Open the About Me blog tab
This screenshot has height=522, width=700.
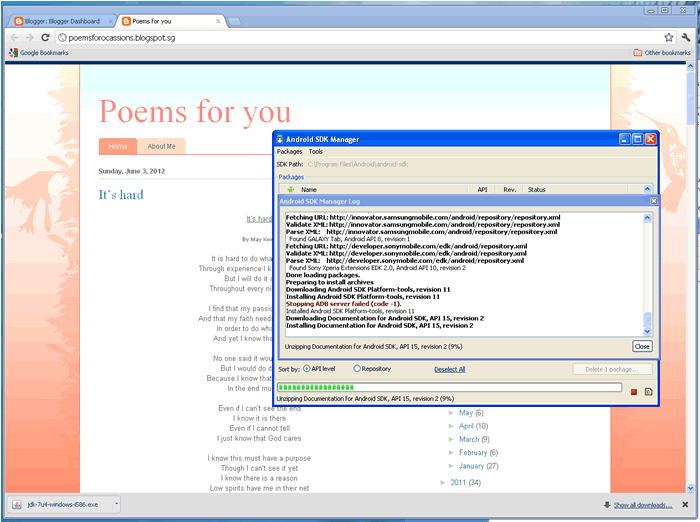[x=162, y=146]
